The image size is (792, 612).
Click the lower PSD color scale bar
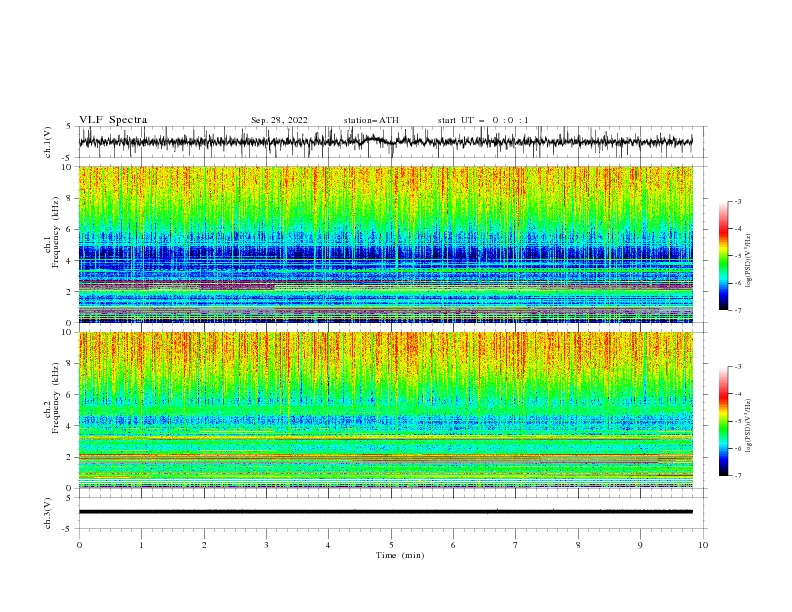pyautogui.click(x=723, y=421)
